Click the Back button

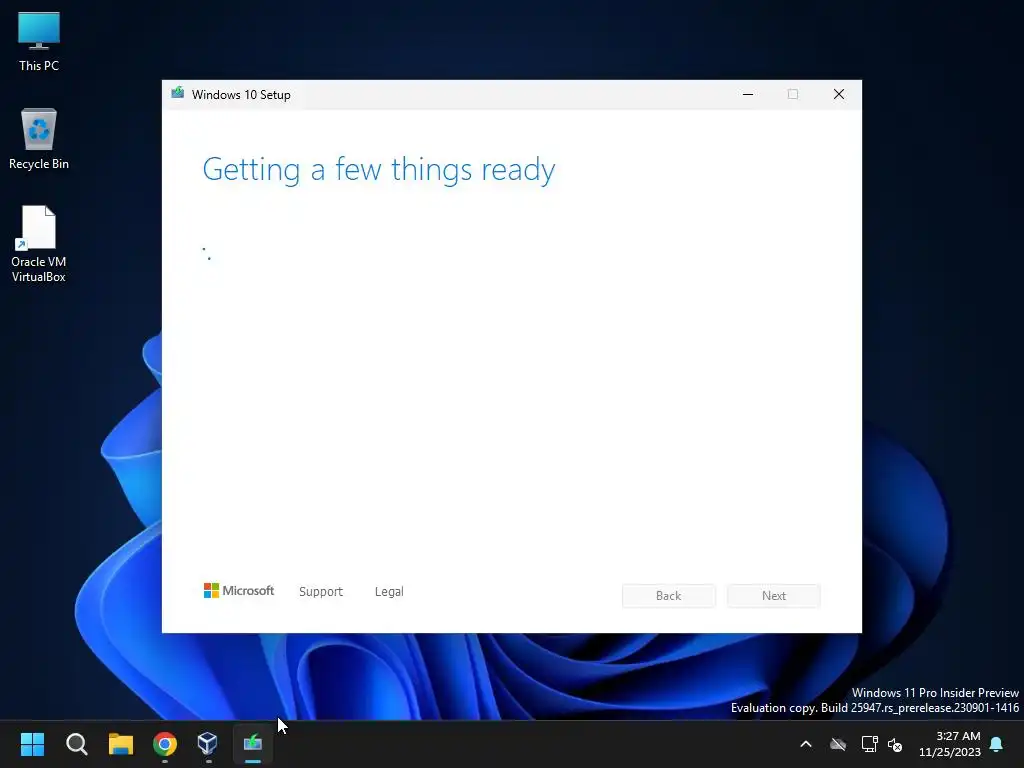669,596
